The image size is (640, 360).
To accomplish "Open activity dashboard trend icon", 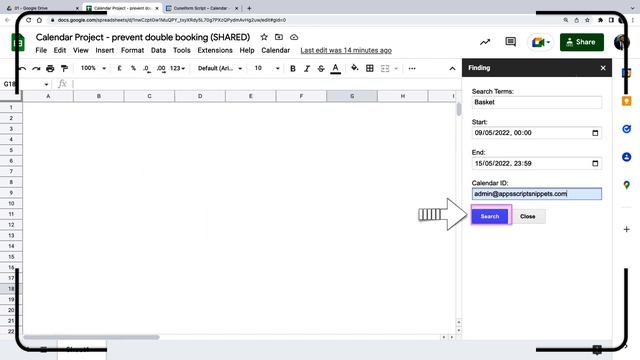I will pyautogui.click(x=485, y=42).
